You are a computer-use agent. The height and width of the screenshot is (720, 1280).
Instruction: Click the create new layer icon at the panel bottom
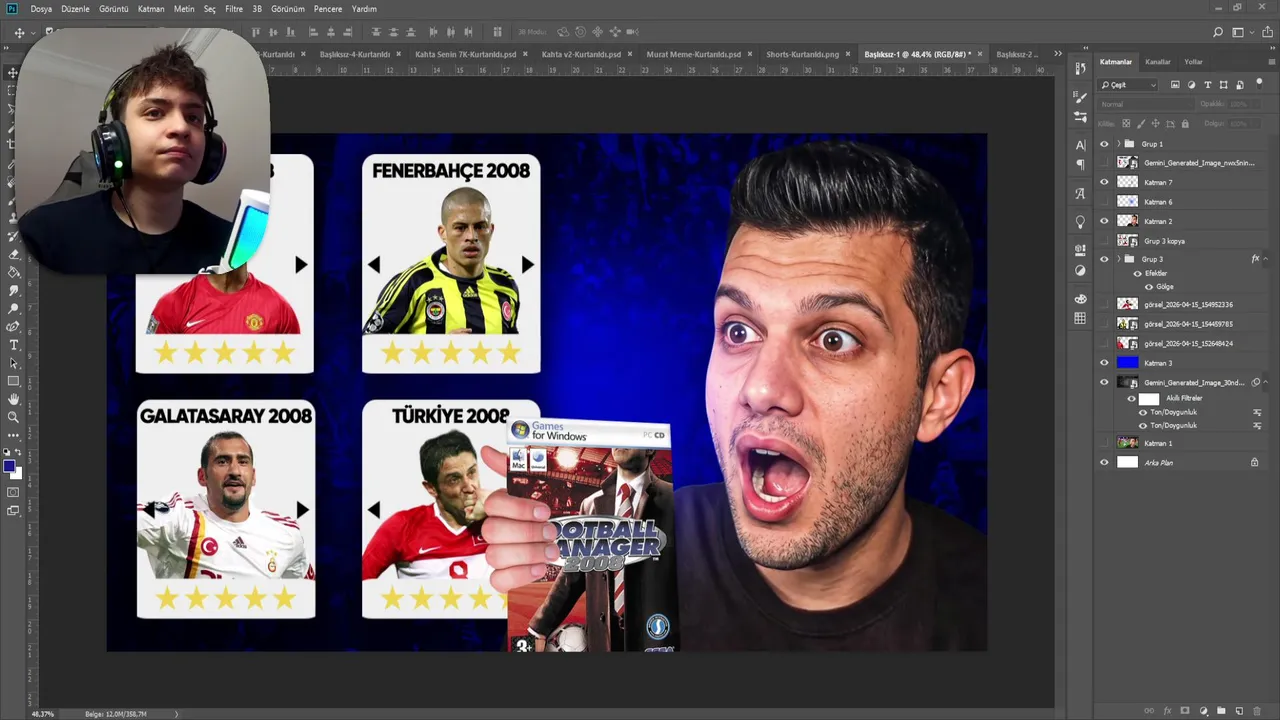pos(1239,710)
